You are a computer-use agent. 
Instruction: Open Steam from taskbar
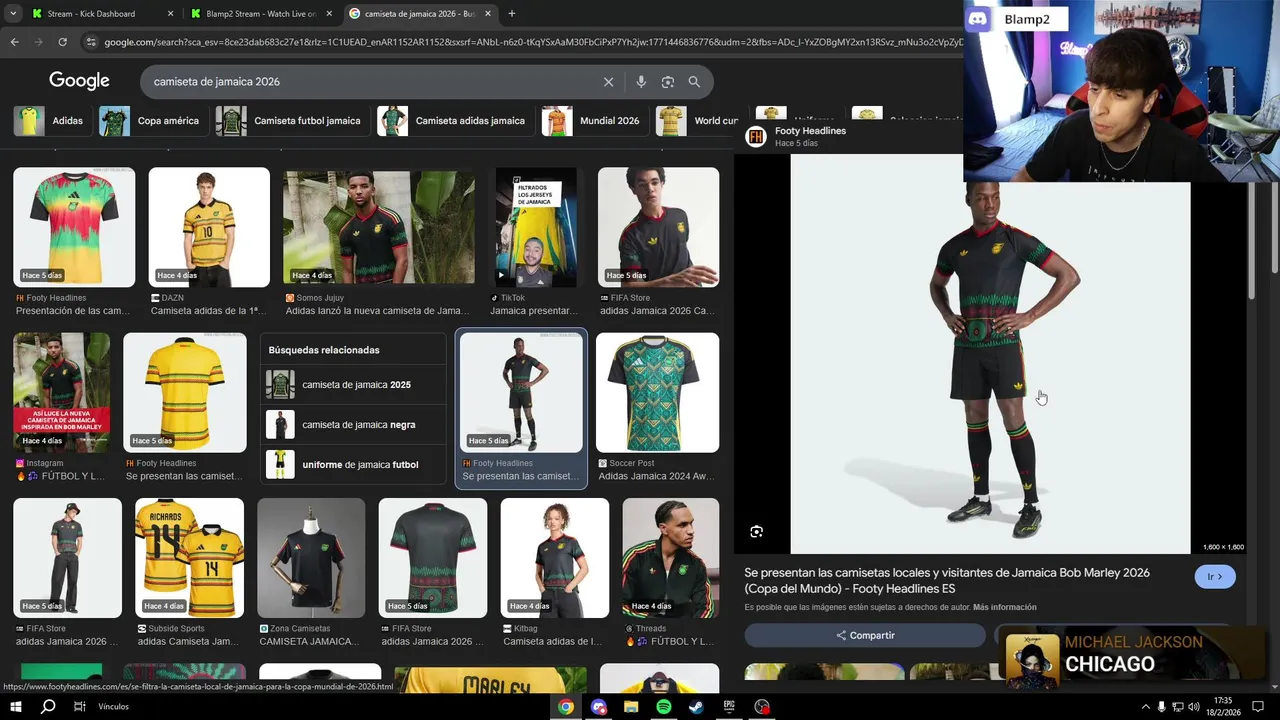click(696, 707)
